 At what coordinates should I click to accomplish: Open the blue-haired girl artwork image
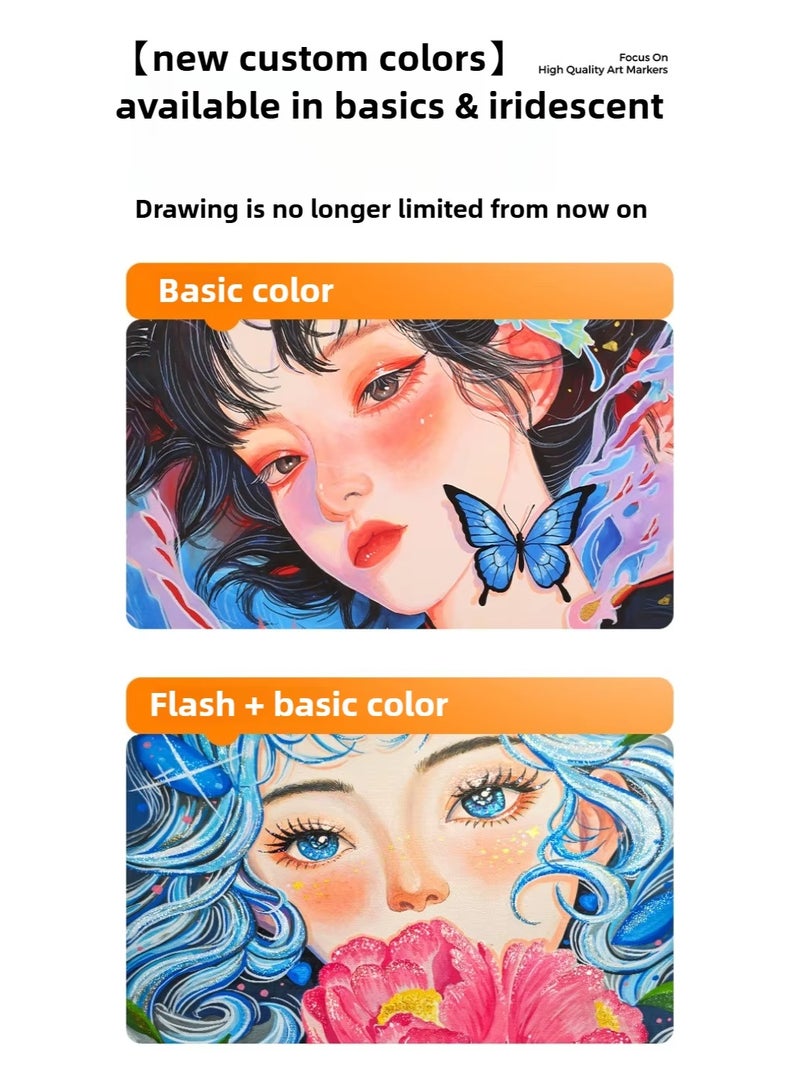pos(400,888)
